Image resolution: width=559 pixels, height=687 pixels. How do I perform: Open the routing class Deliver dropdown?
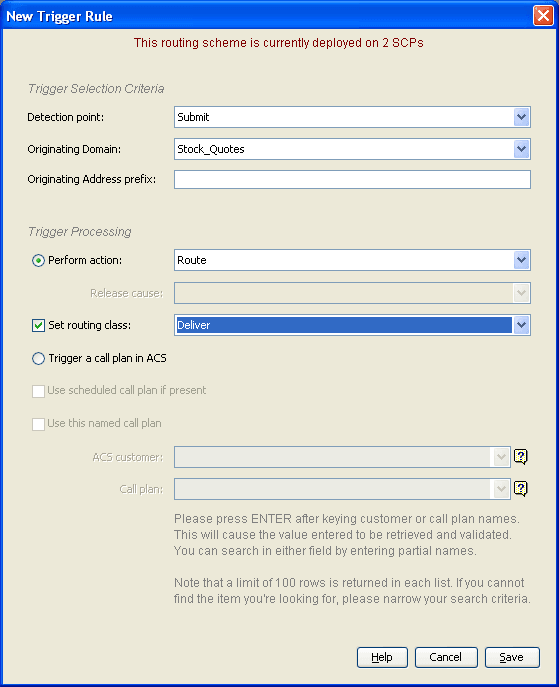click(521, 325)
